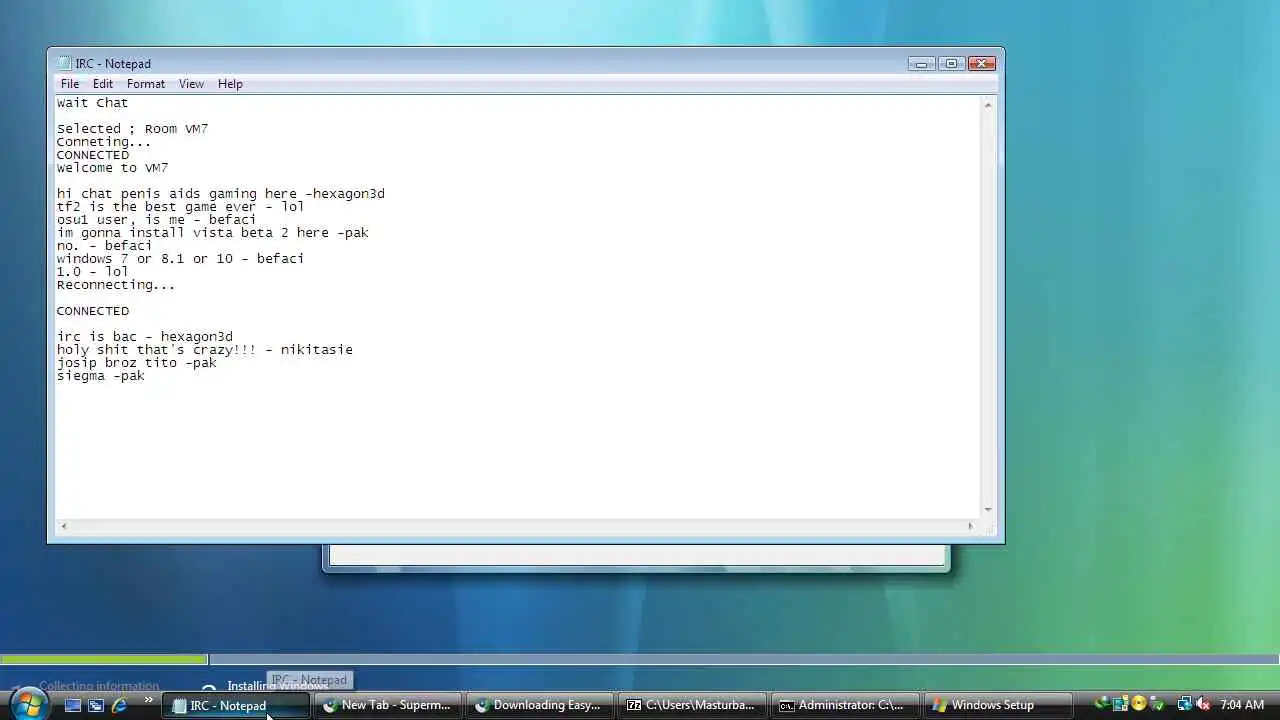Click the 7:04 AM taskbar clock
The image size is (1280, 720).
click(x=1242, y=705)
